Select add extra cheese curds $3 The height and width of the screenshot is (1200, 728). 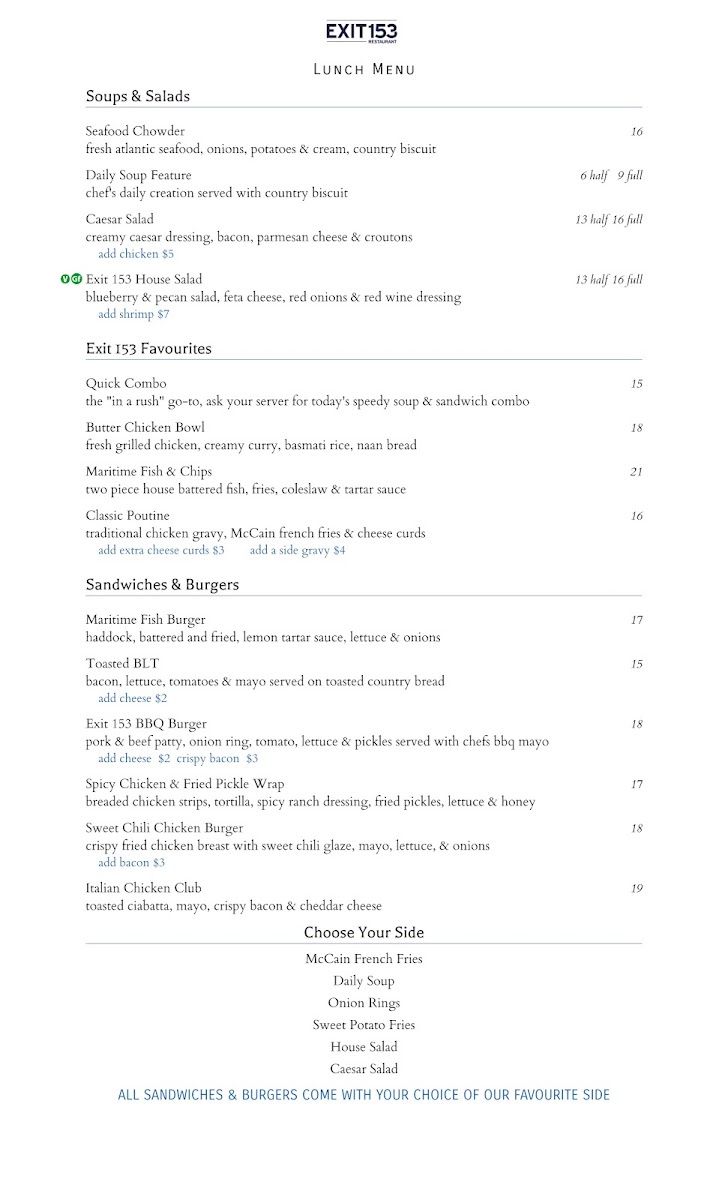(x=161, y=550)
